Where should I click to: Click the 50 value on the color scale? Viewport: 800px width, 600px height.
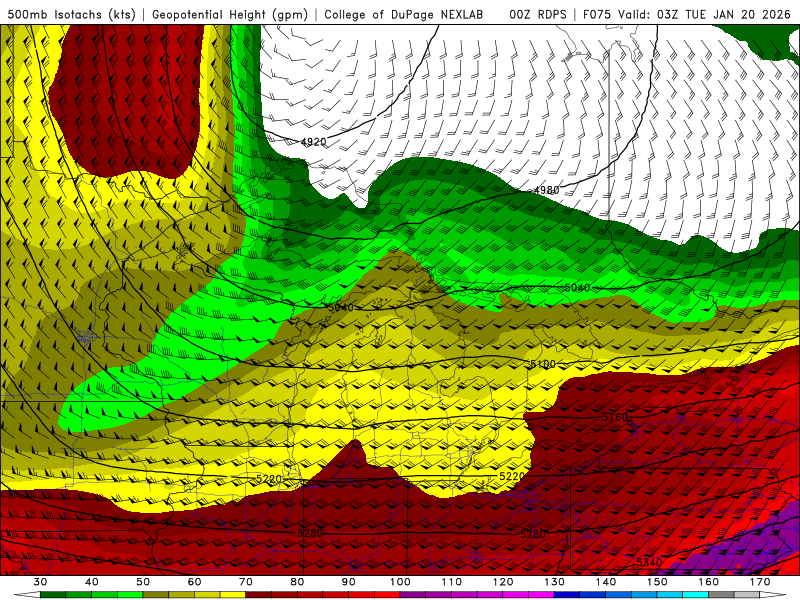pyautogui.click(x=143, y=582)
